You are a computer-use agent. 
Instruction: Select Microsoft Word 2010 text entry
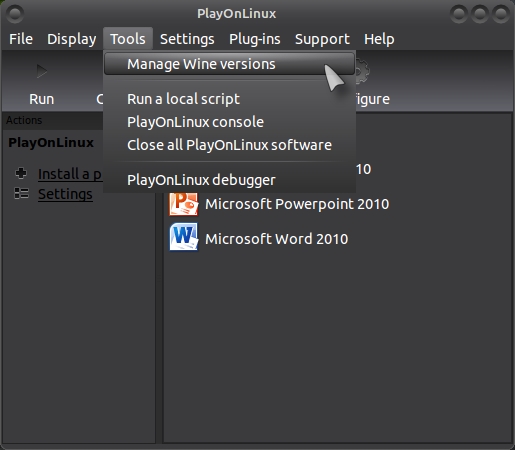coord(276,239)
